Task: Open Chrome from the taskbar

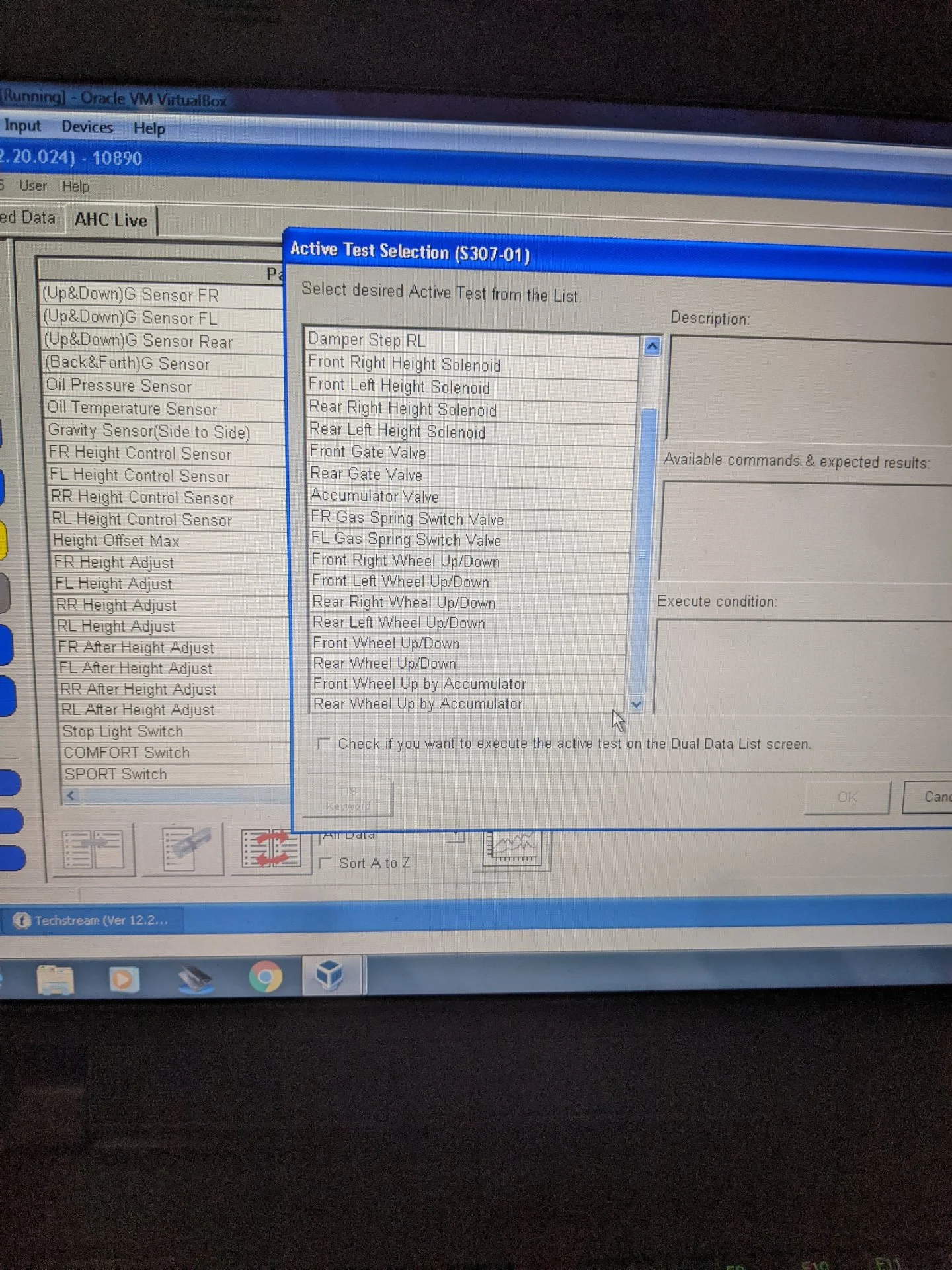Action: (265, 977)
